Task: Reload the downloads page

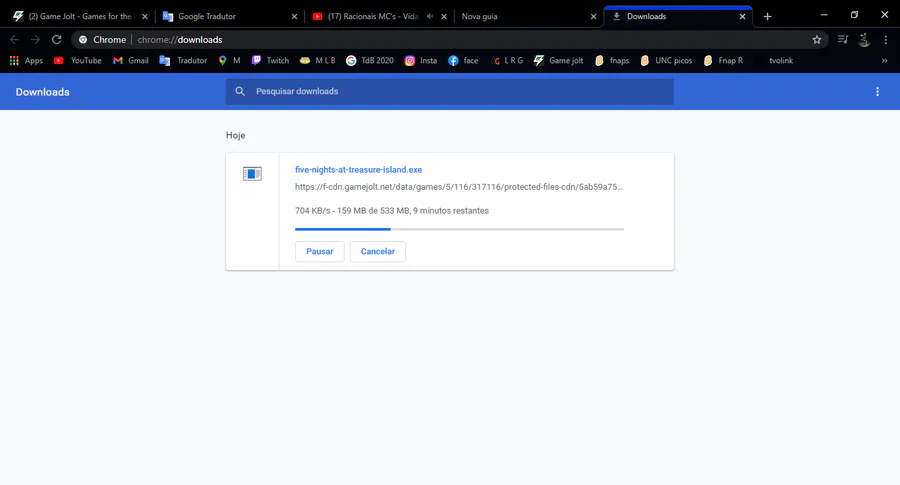Action: [56, 40]
